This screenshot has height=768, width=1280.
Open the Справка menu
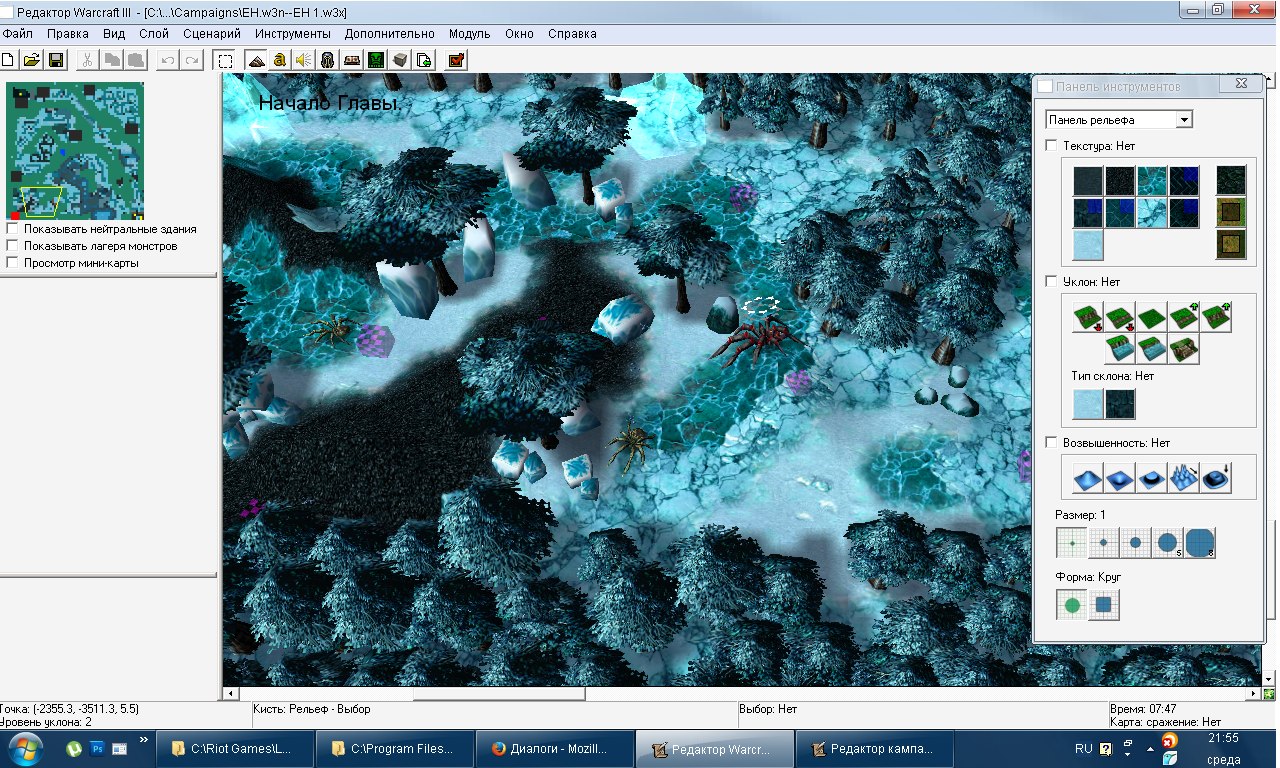(572, 33)
